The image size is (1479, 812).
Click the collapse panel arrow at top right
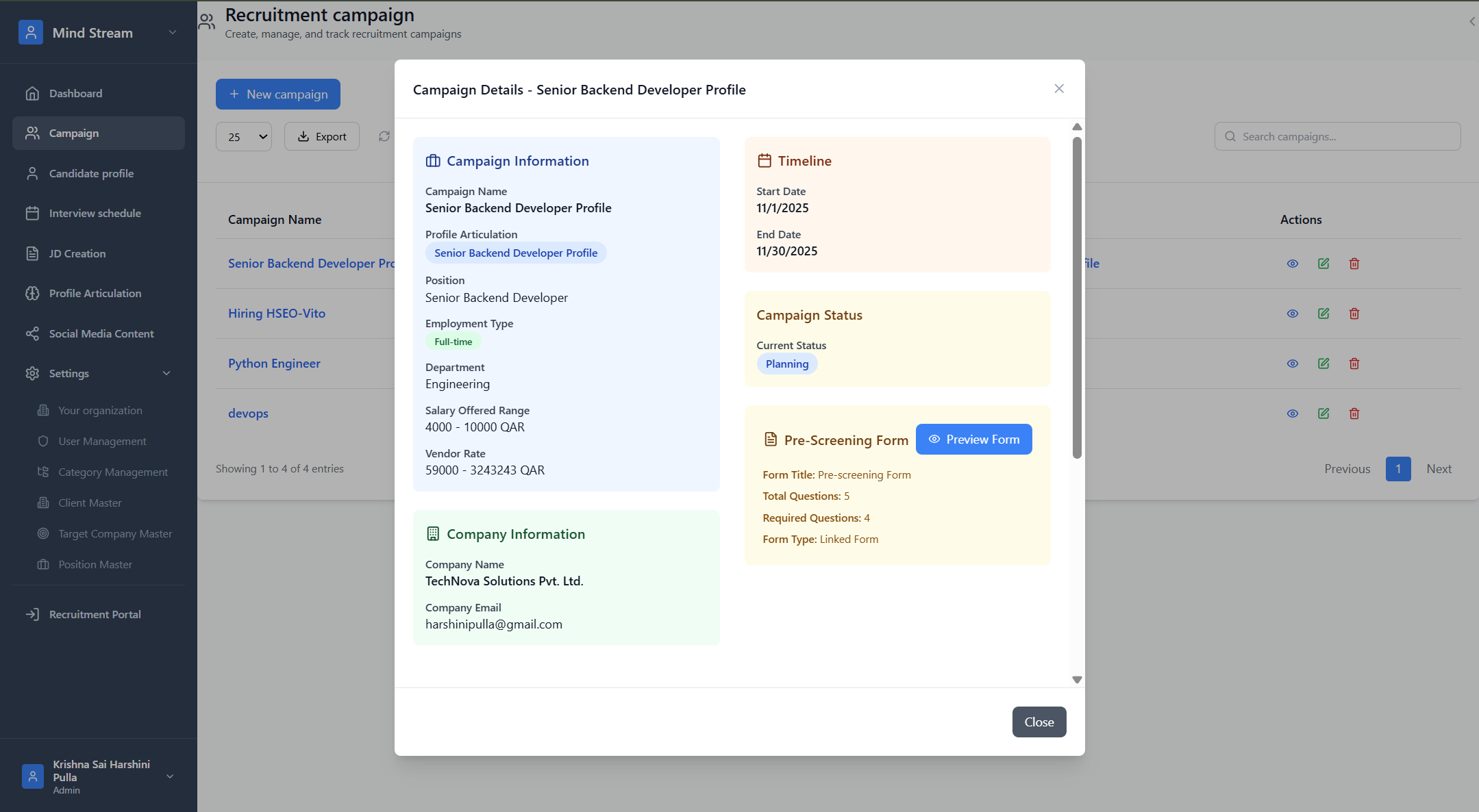1471,21
